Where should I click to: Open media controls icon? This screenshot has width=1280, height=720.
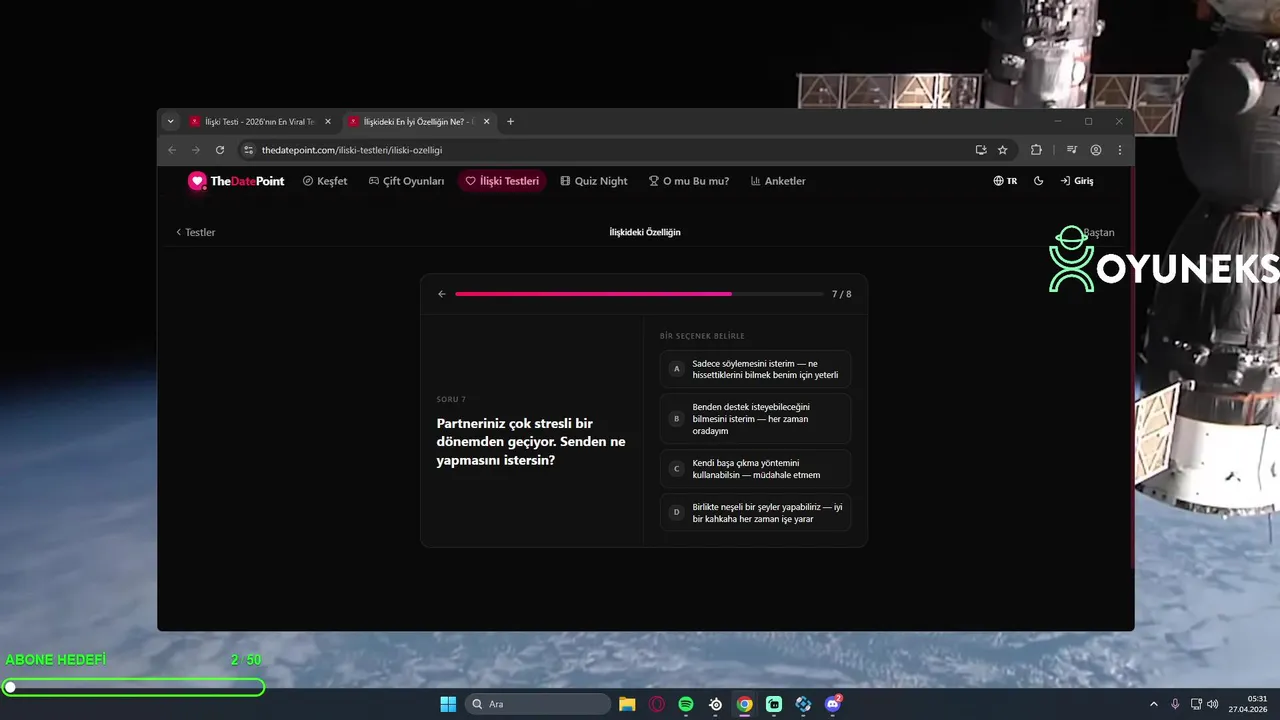(x=1072, y=150)
